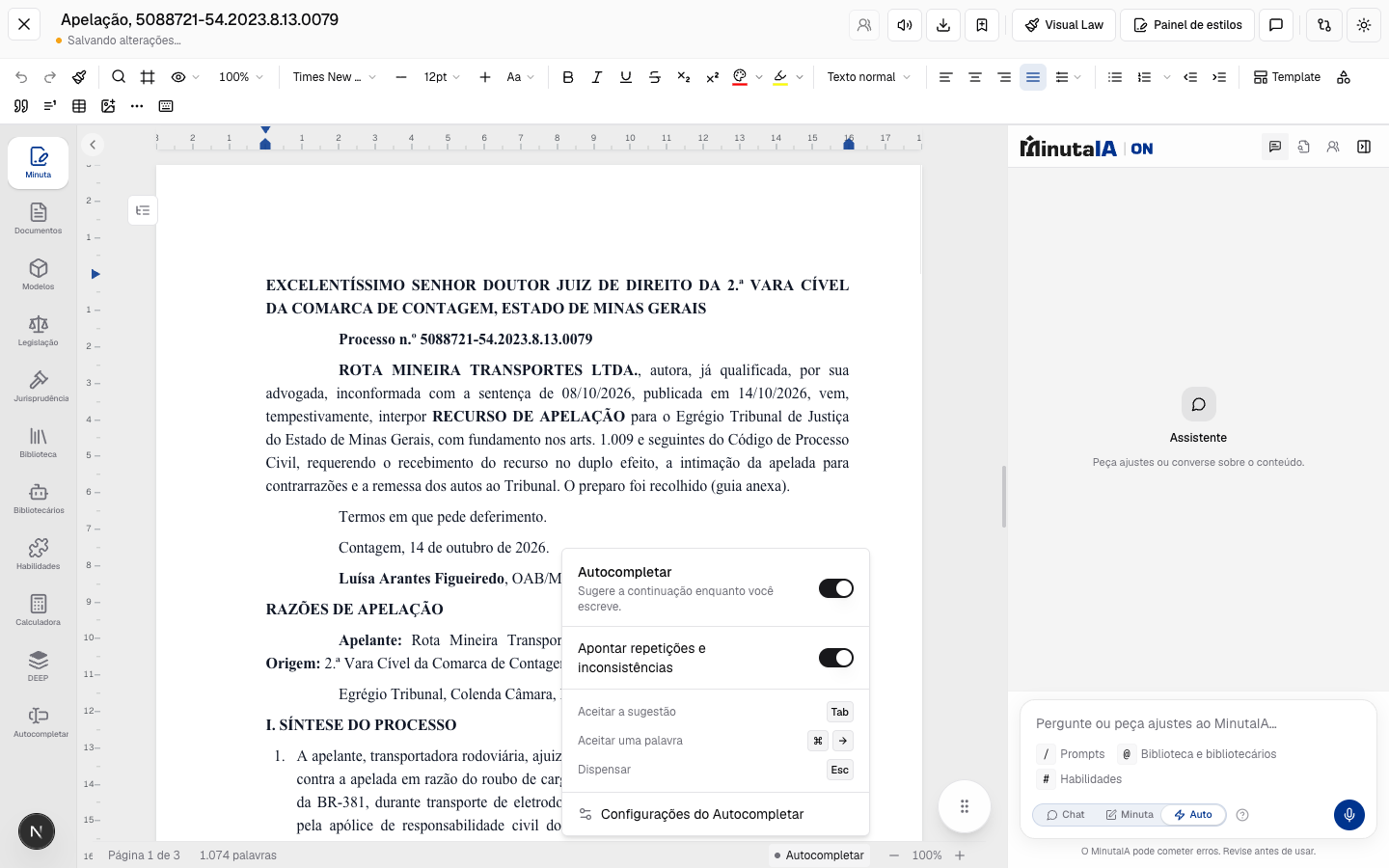The image size is (1389, 868).
Task: Insert a table from toolbar
Action: tap(79, 106)
